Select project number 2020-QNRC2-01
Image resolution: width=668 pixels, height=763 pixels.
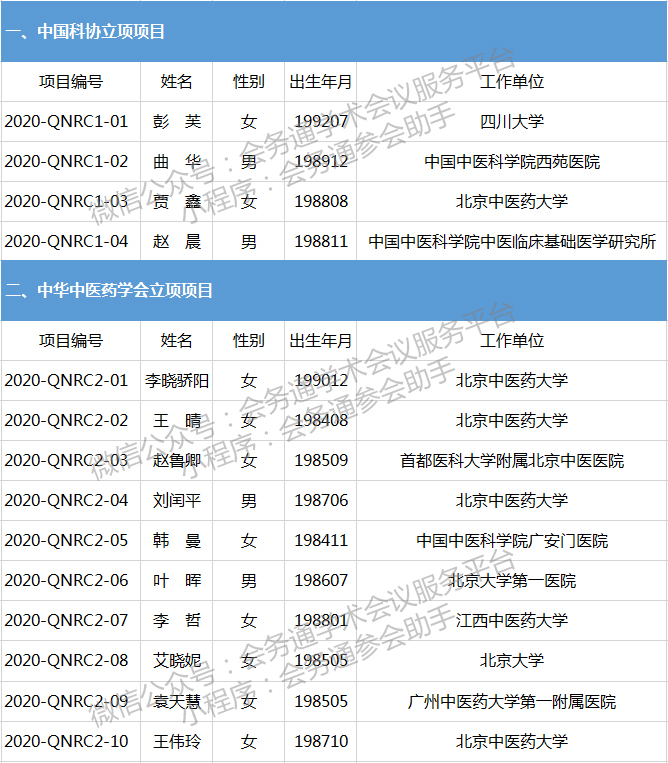point(67,380)
